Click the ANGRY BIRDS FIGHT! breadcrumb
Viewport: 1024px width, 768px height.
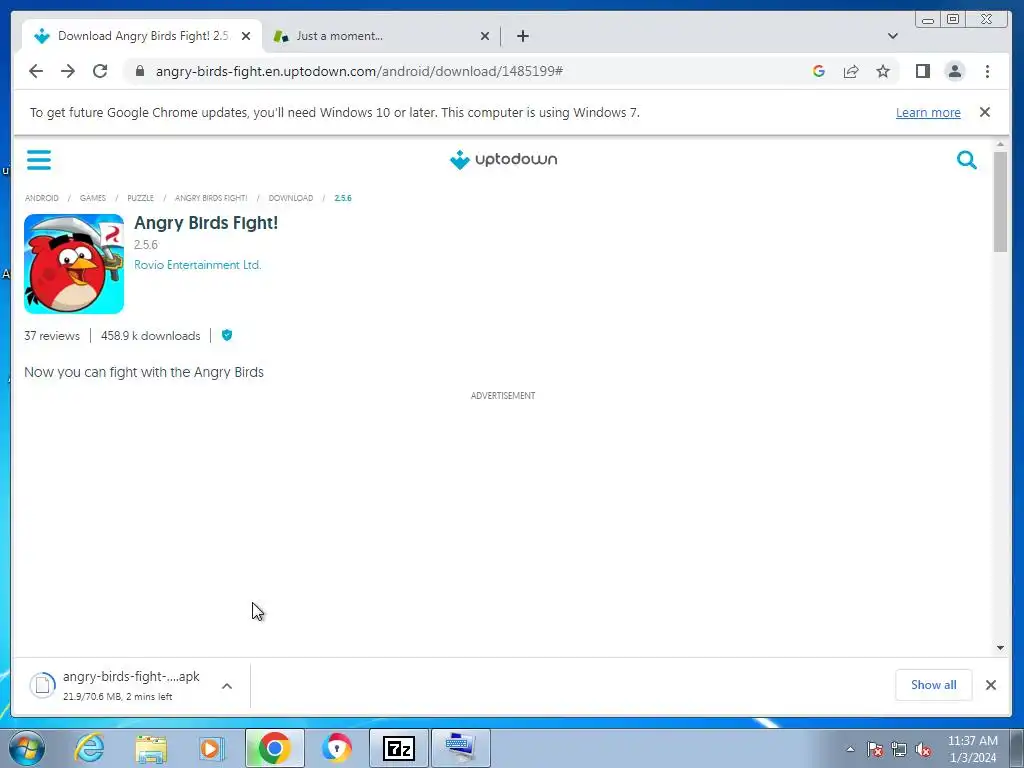(211, 198)
